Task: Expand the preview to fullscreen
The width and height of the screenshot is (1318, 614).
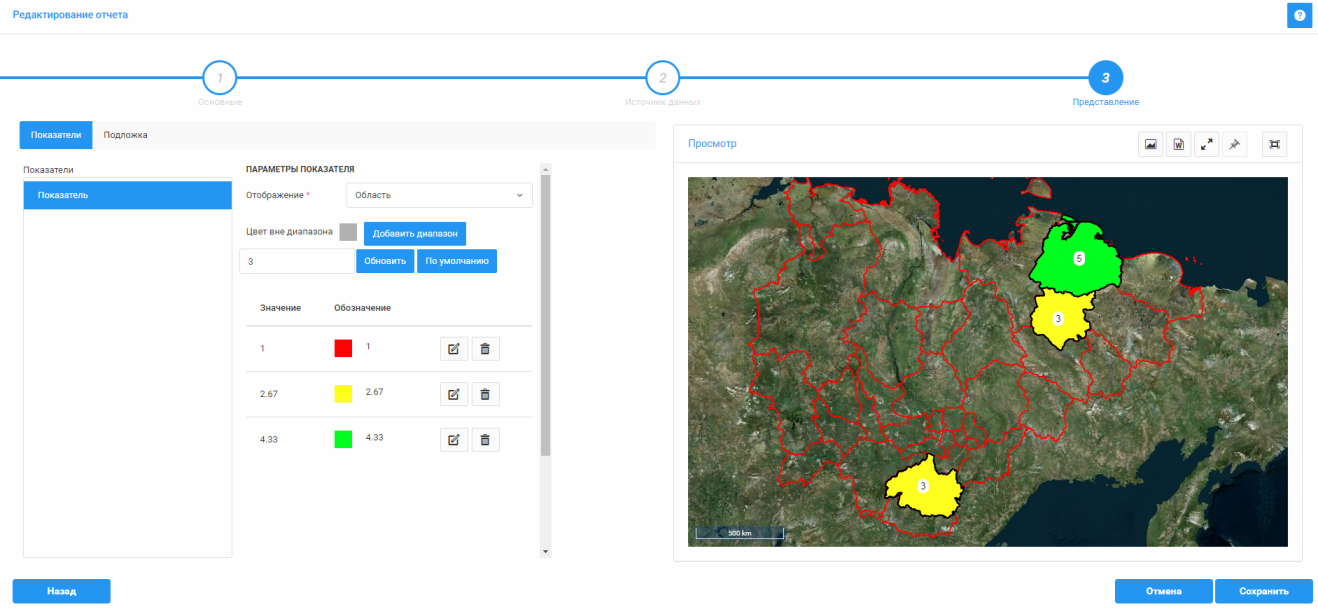Action: pos(1207,145)
